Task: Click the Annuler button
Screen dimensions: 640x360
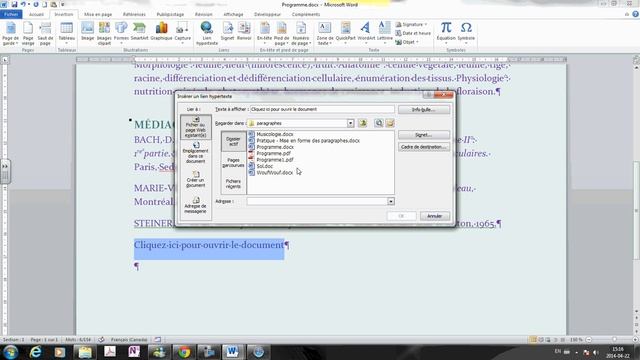Action: coord(435,216)
